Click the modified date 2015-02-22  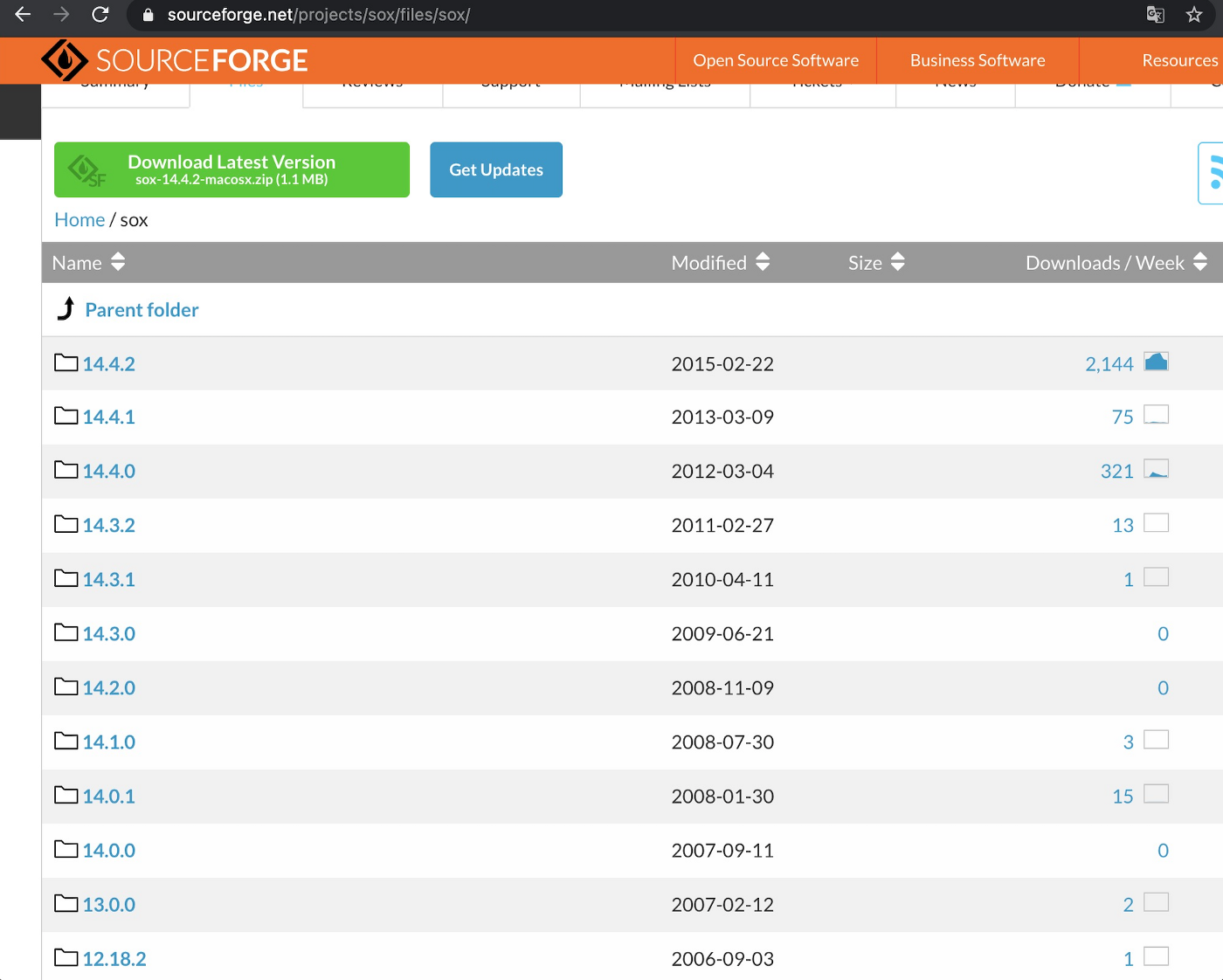pos(722,364)
